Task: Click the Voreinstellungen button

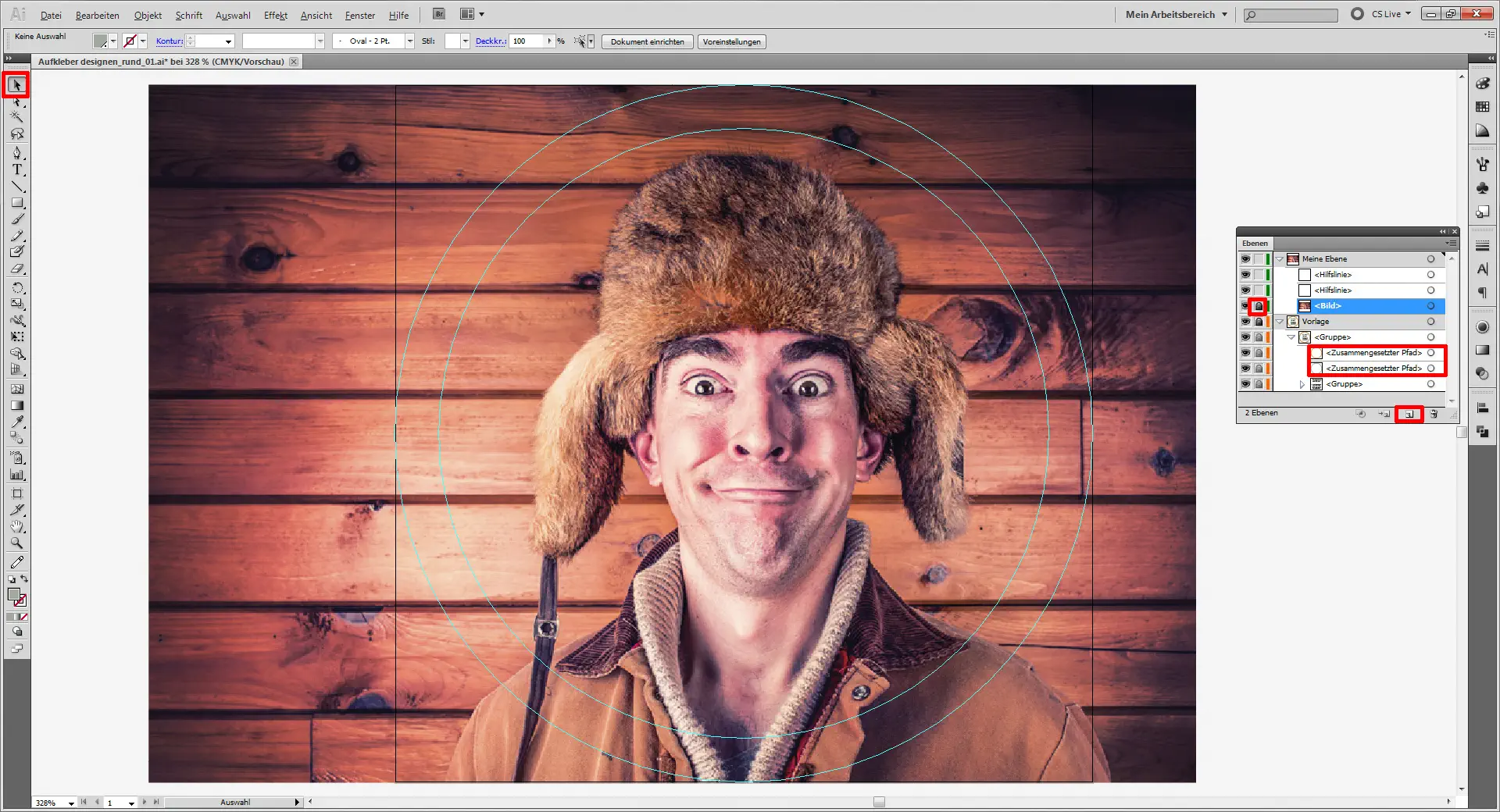Action: 731,42
